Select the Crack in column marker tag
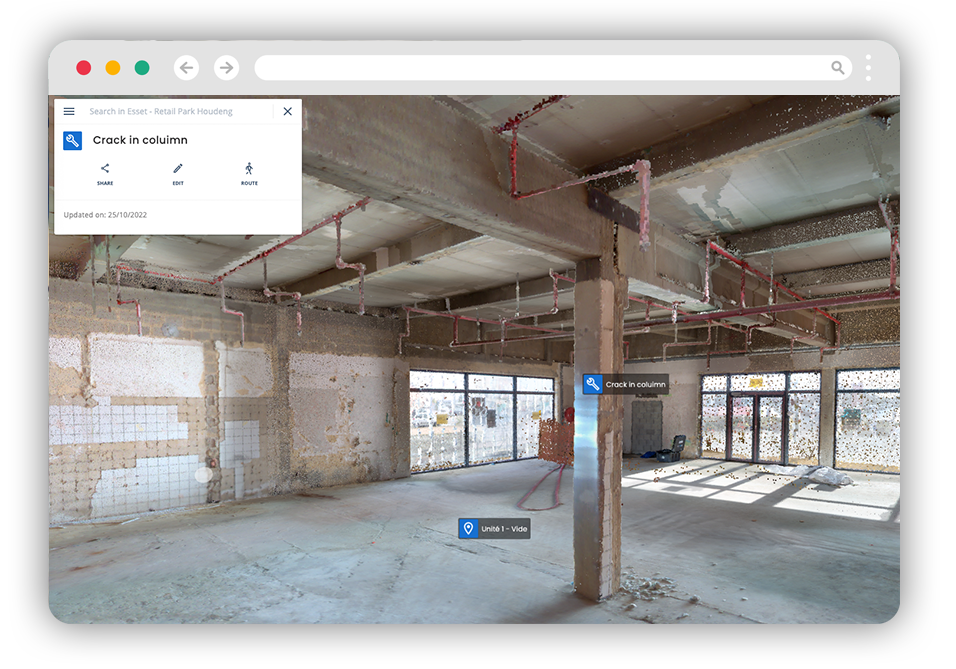Screen dimensions: 956x669 coord(626,384)
